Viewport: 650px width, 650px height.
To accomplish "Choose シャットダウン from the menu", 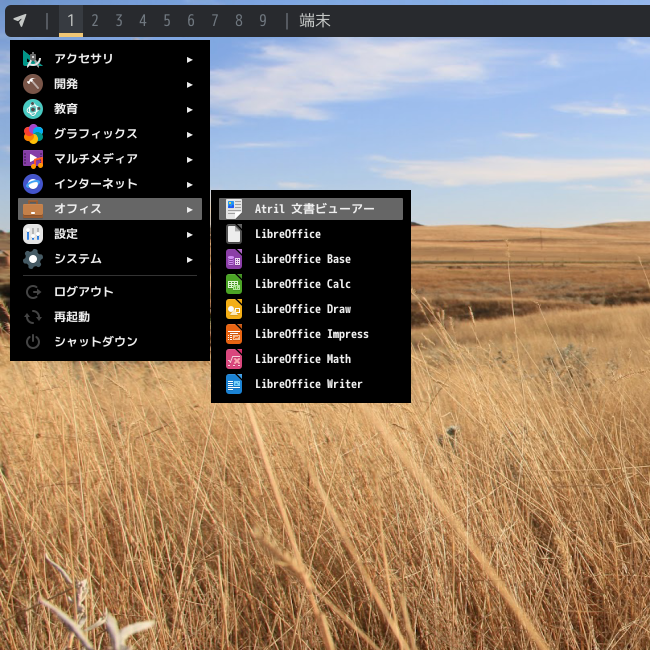I will tap(110, 342).
